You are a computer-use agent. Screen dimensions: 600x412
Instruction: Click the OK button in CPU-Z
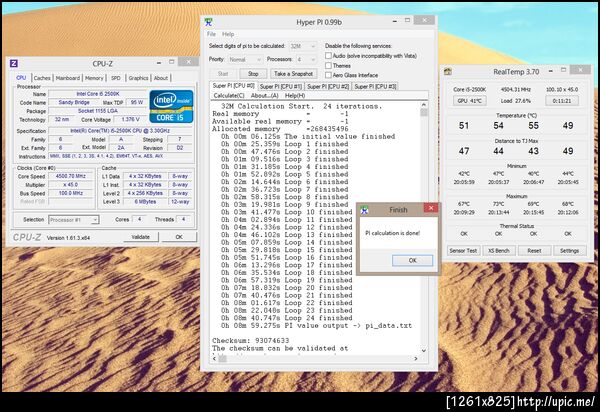179,237
